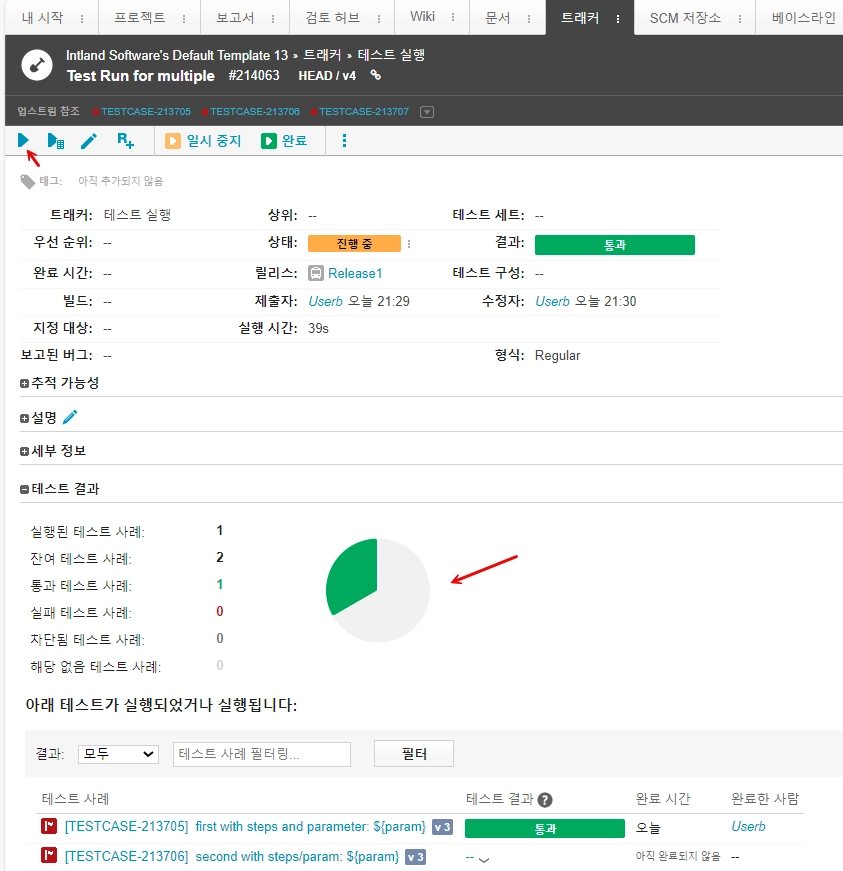The image size is (843, 871).
Task: Click the 테스트 실행 breadcrumb link
Action: coord(391,55)
